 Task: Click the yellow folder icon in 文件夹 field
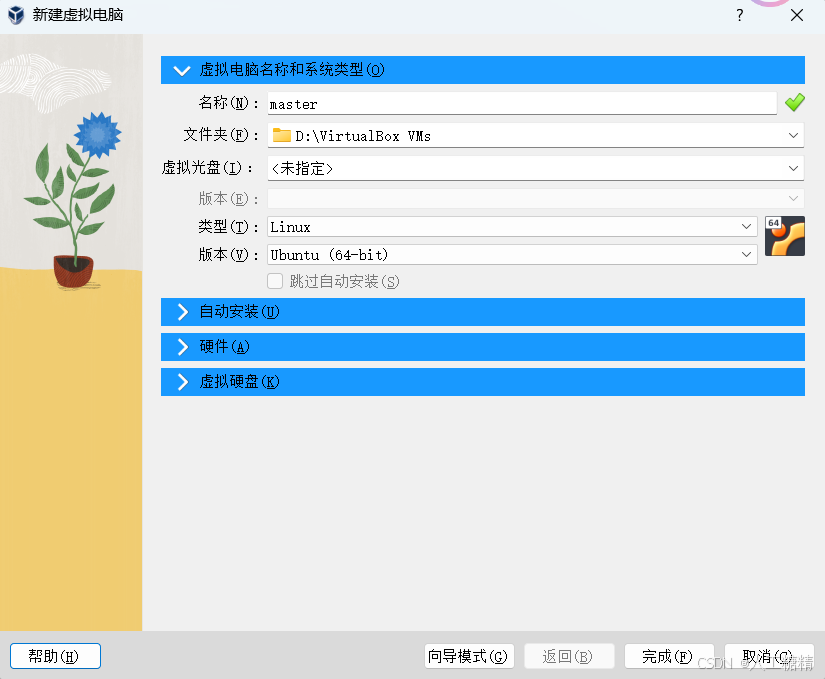pyautogui.click(x=281, y=136)
